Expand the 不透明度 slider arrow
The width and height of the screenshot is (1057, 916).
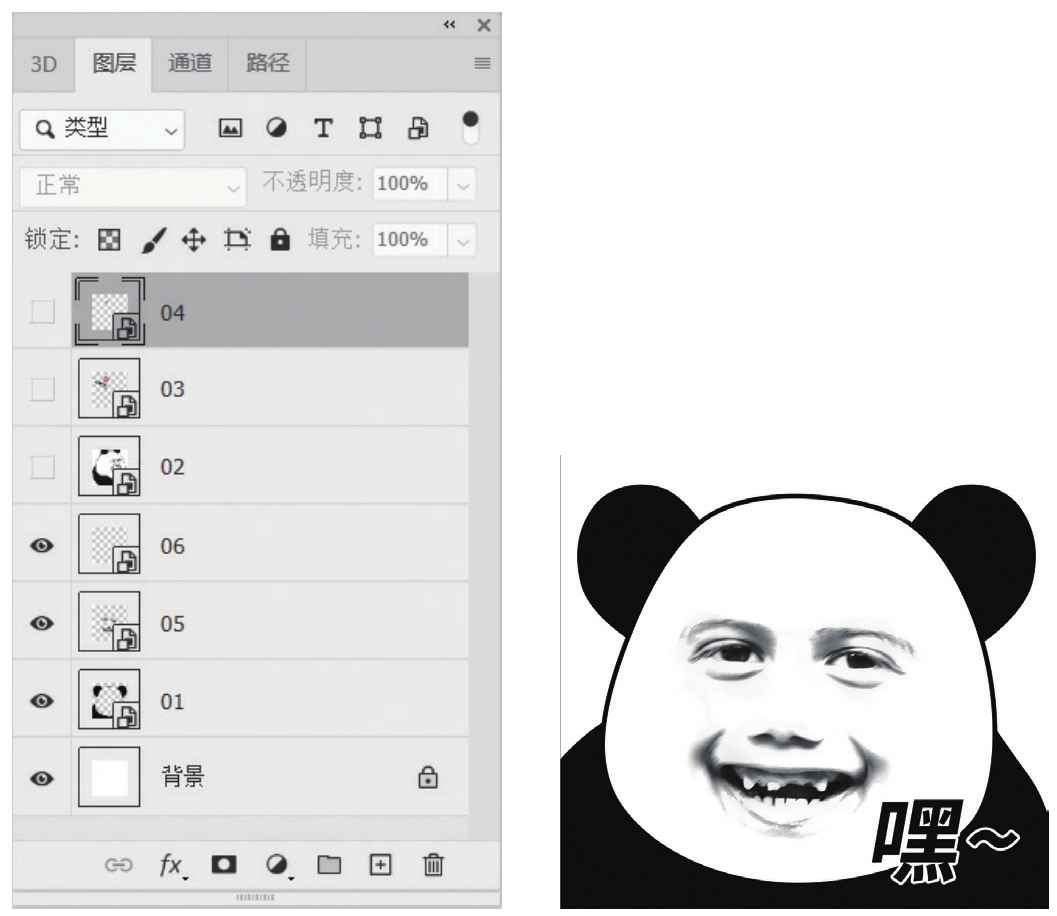click(x=463, y=185)
